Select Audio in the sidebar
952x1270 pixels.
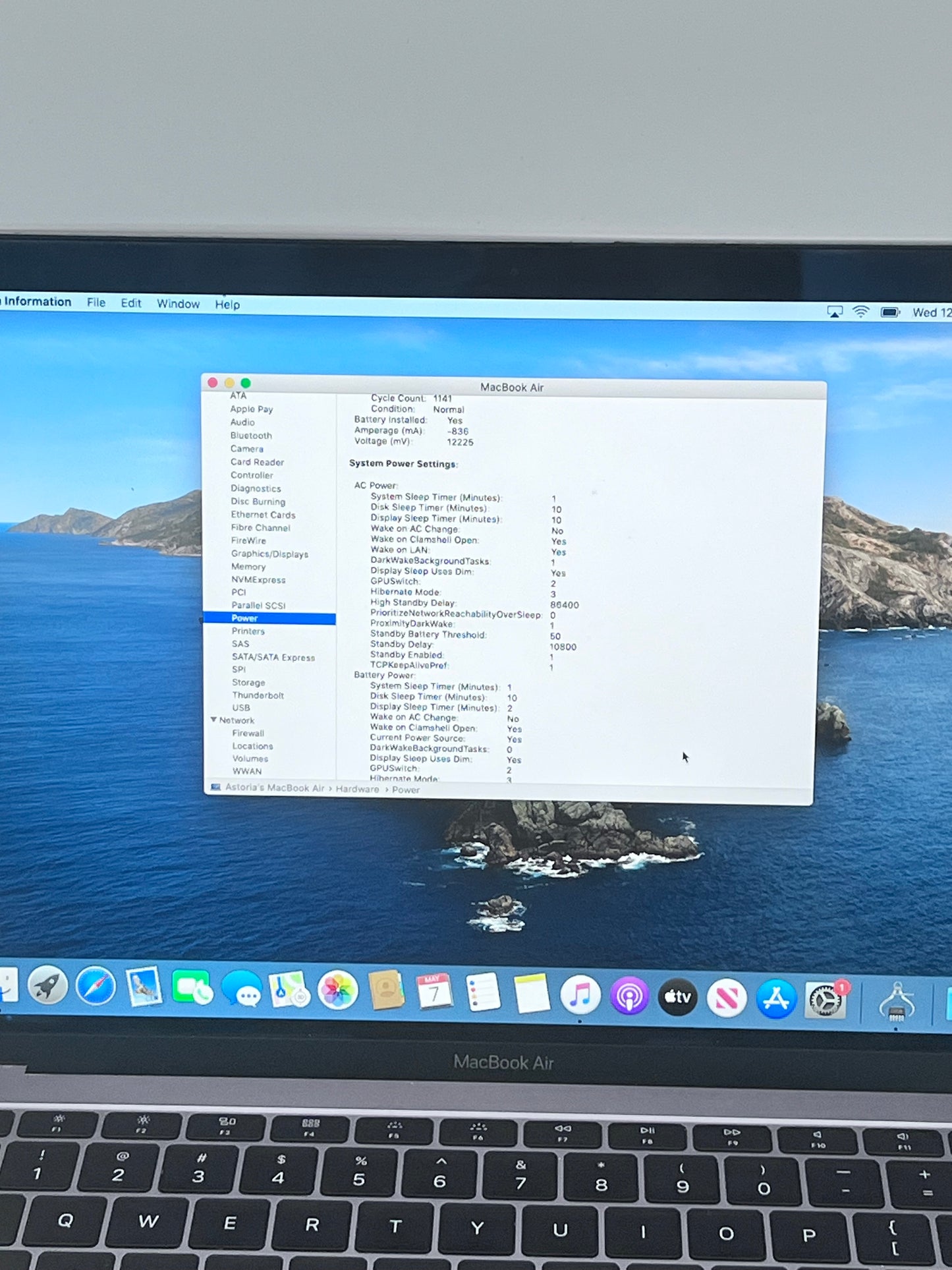click(242, 422)
